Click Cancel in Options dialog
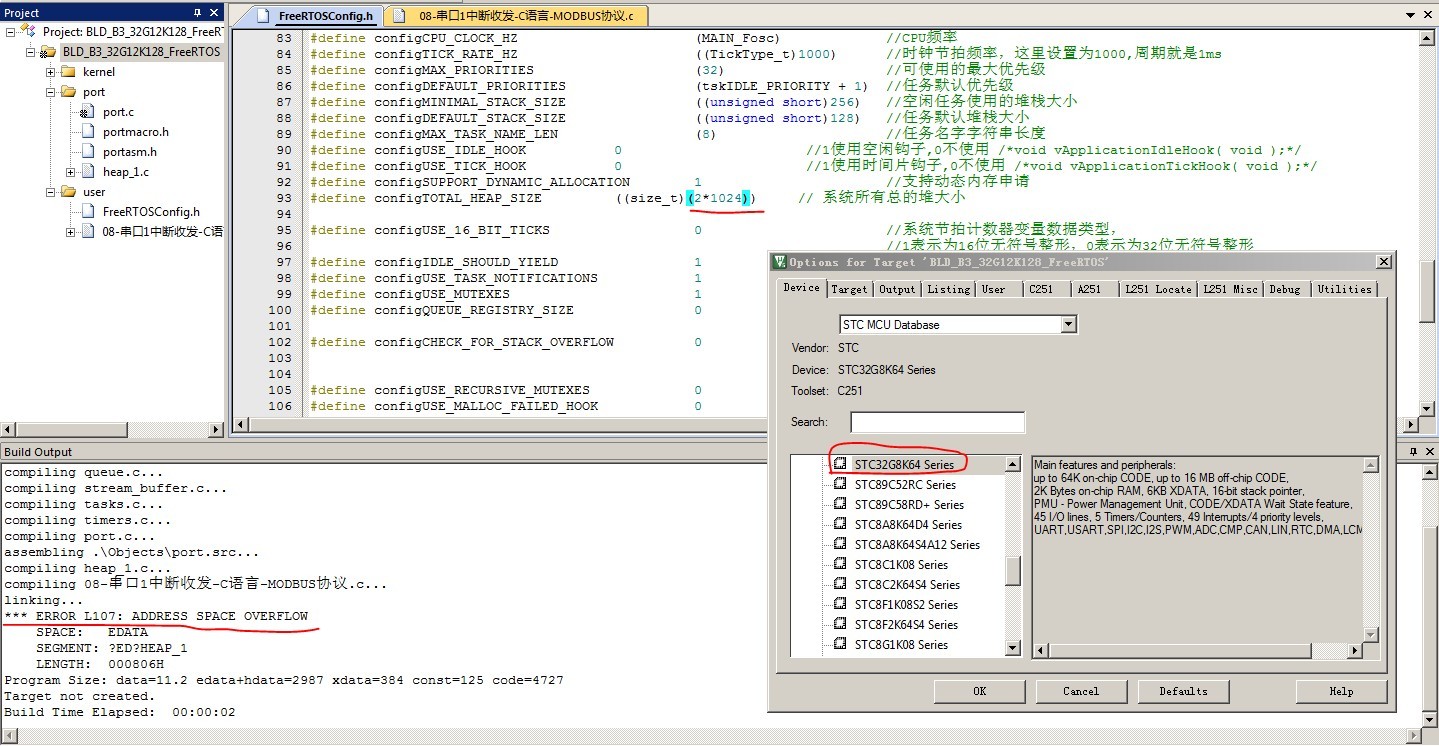The width and height of the screenshot is (1439, 746). (1080, 691)
